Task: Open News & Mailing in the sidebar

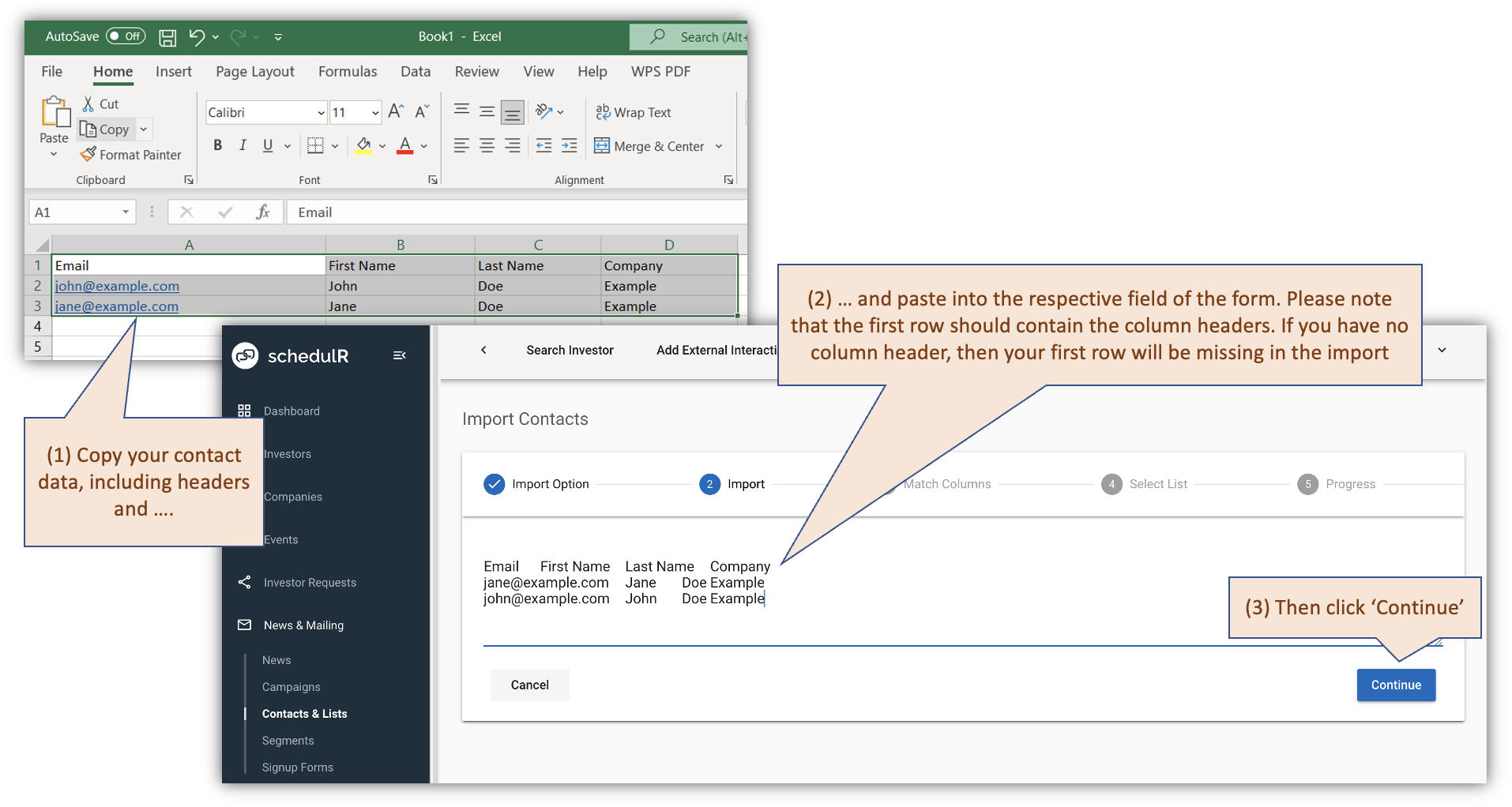Action: click(x=303, y=625)
